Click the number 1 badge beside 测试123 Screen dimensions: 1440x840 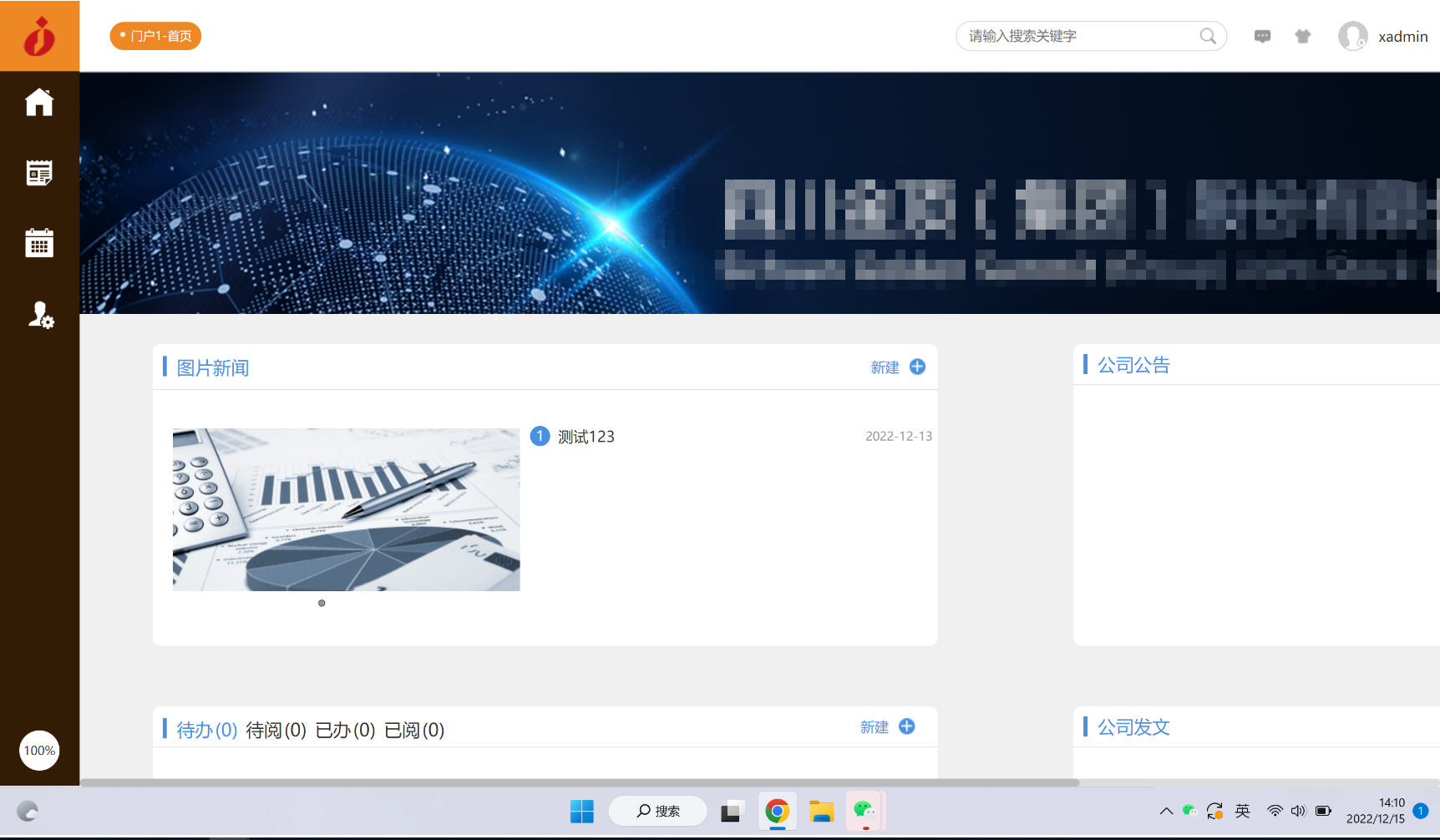[540, 436]
